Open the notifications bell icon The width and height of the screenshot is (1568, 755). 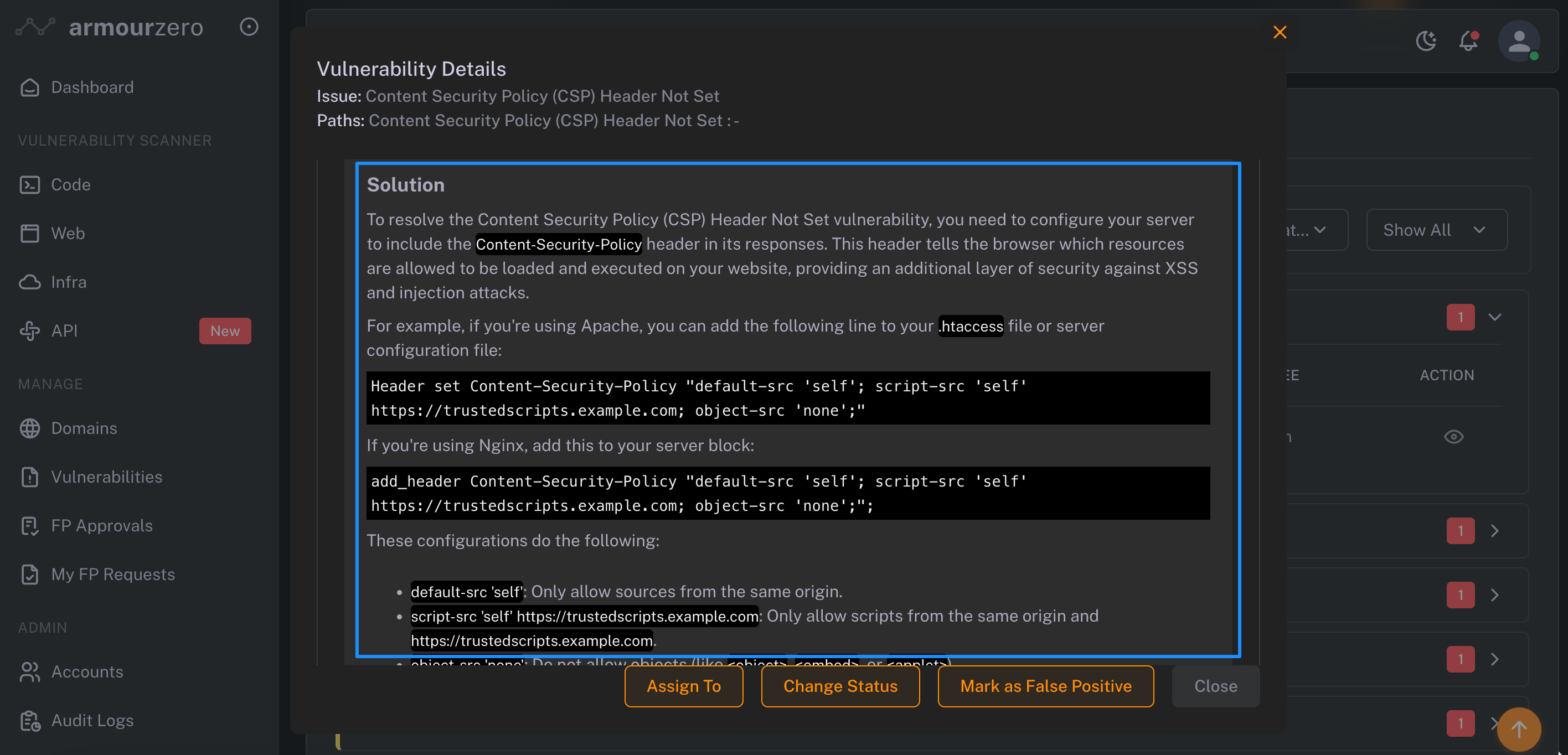[x=1468, y=41]
